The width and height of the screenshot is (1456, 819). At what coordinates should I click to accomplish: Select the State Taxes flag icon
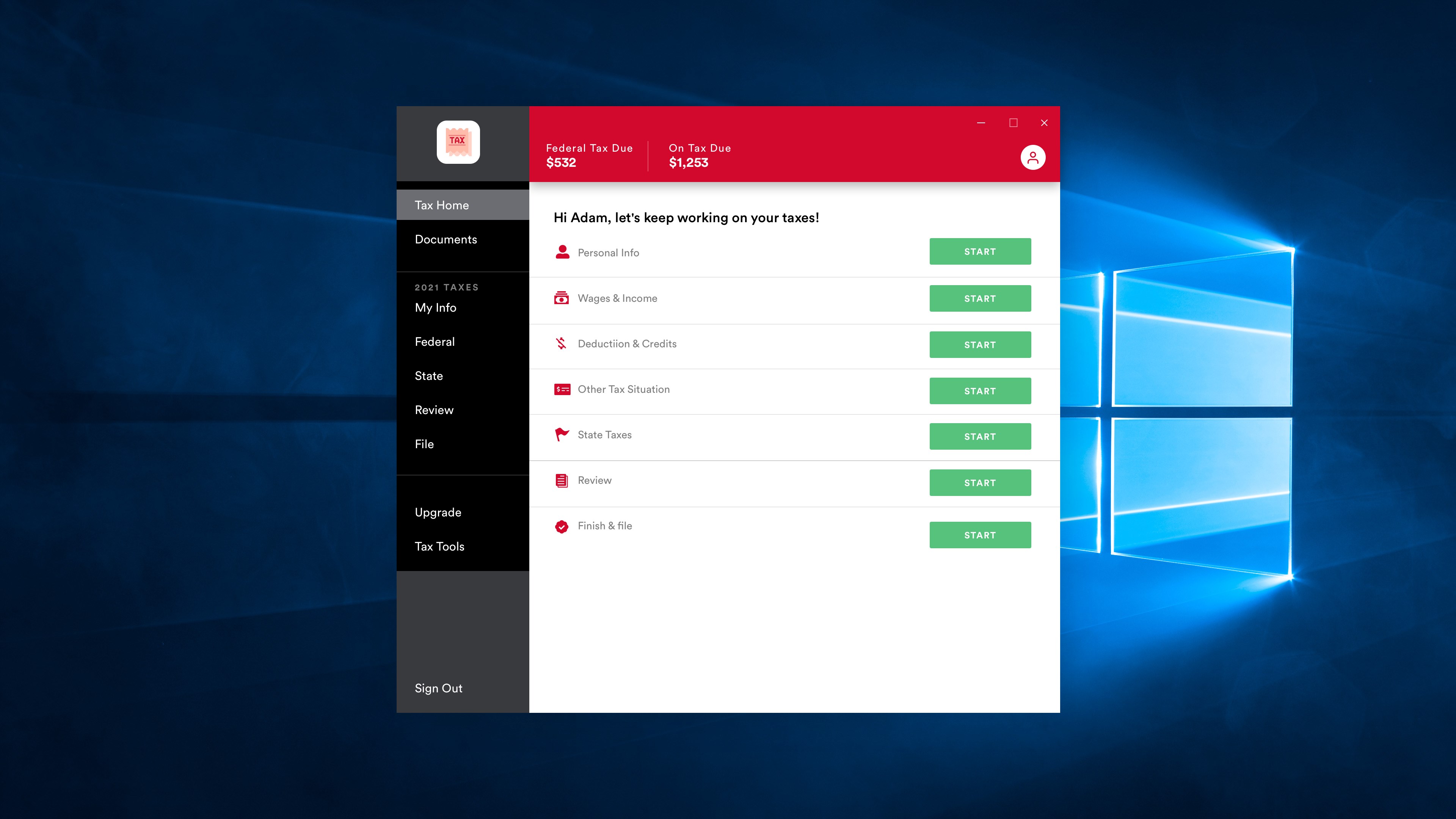coord(561,434)
